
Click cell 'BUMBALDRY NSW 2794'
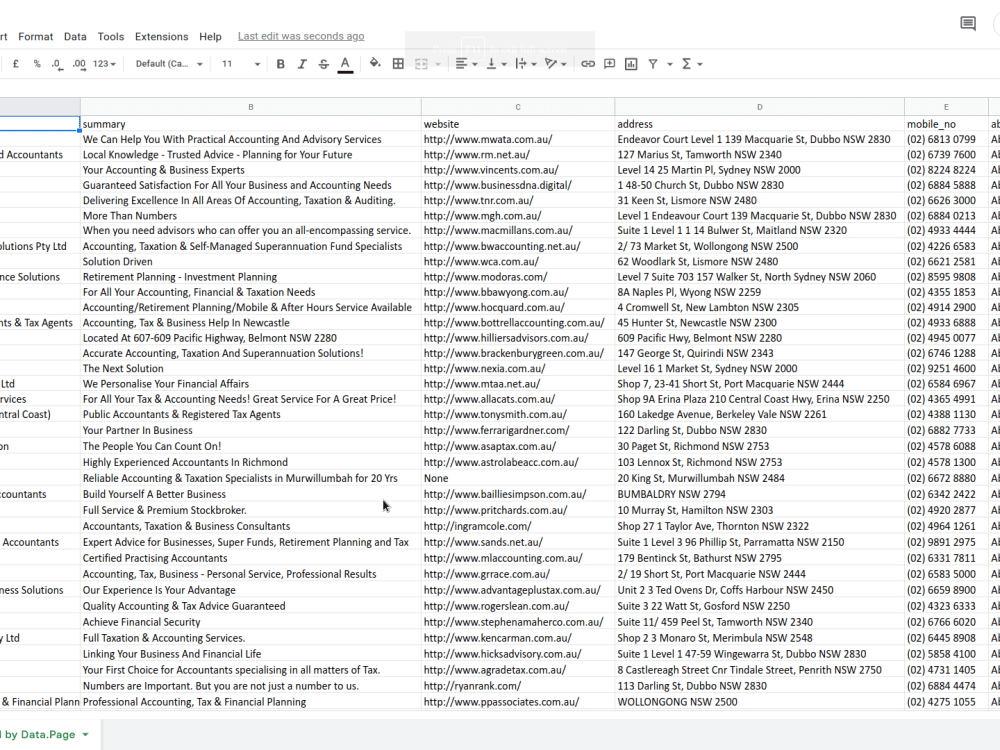(760, 494)
